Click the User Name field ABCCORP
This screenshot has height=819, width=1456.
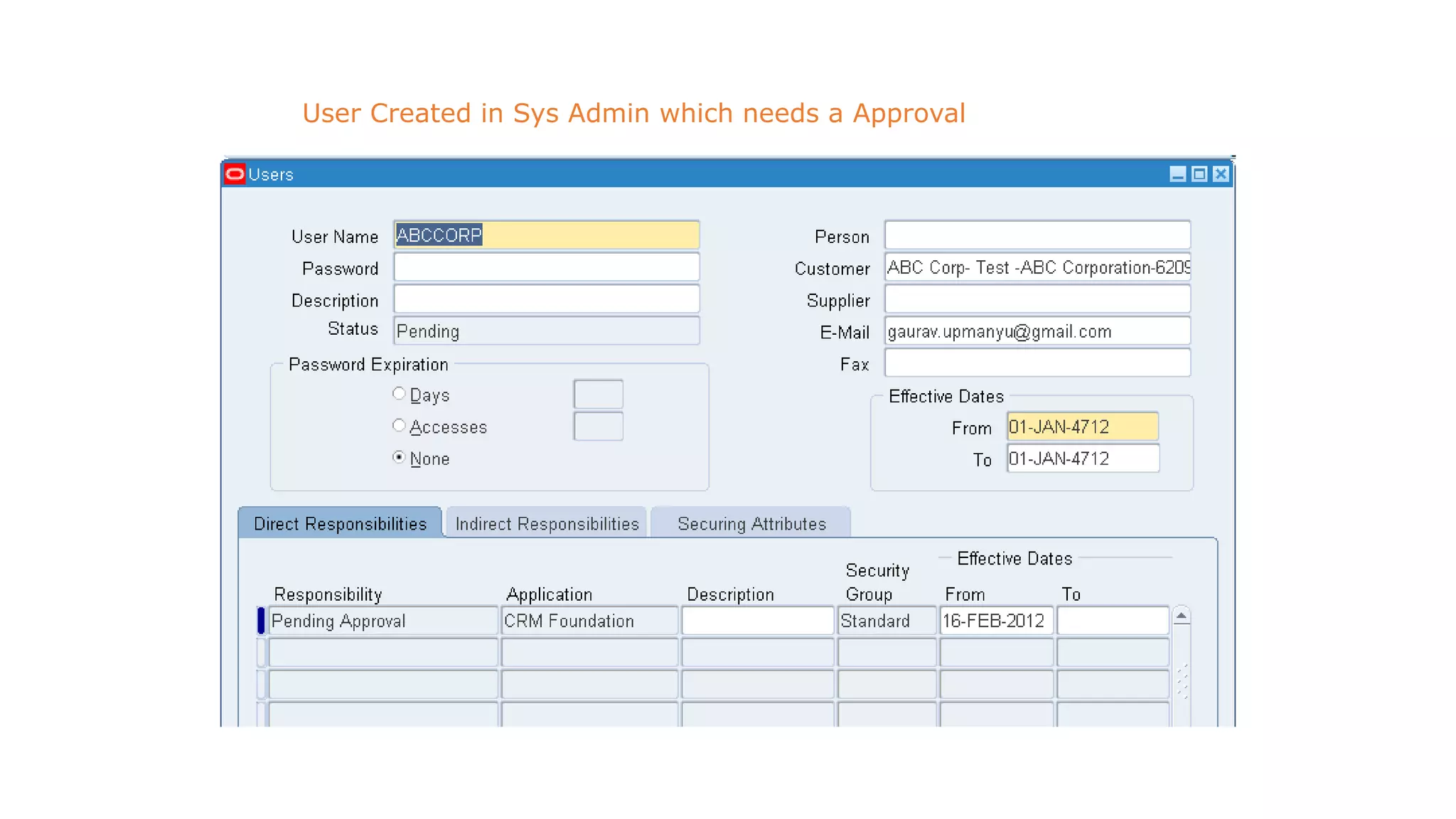coord(546,235)
